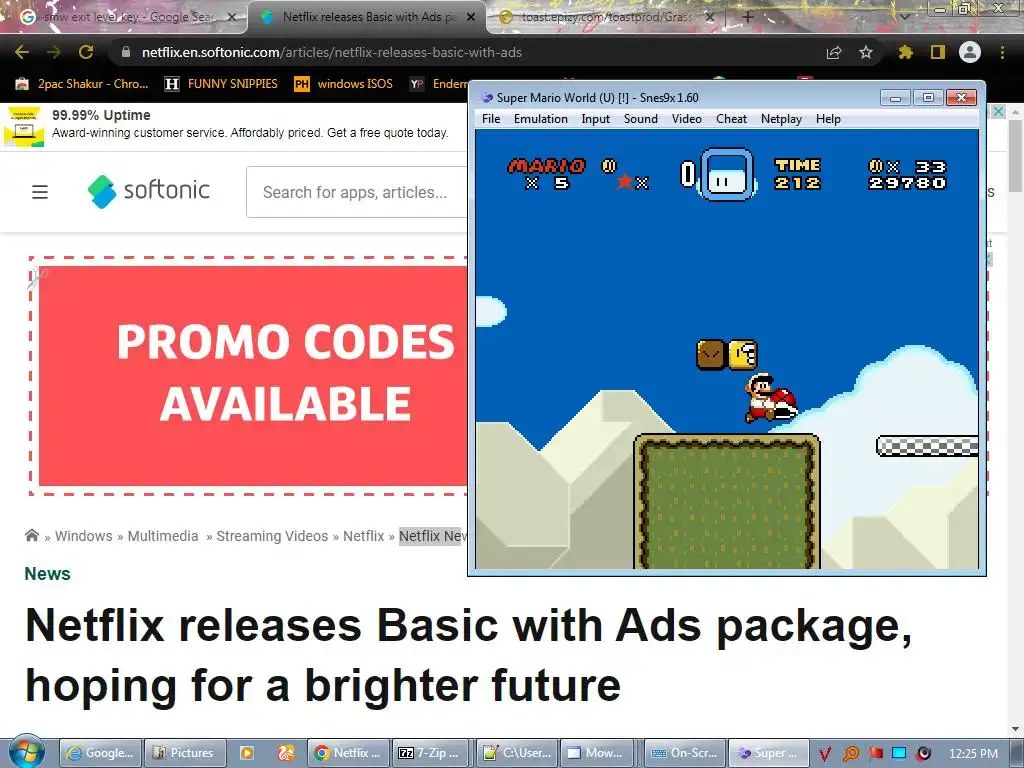Open 2pac Shakur bookmark
The image size is (1024, 768).
coord(82,84)
